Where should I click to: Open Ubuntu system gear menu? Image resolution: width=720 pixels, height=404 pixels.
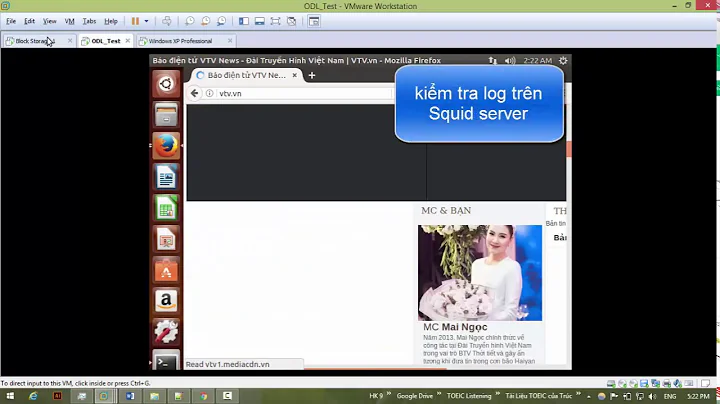(563, 61)
